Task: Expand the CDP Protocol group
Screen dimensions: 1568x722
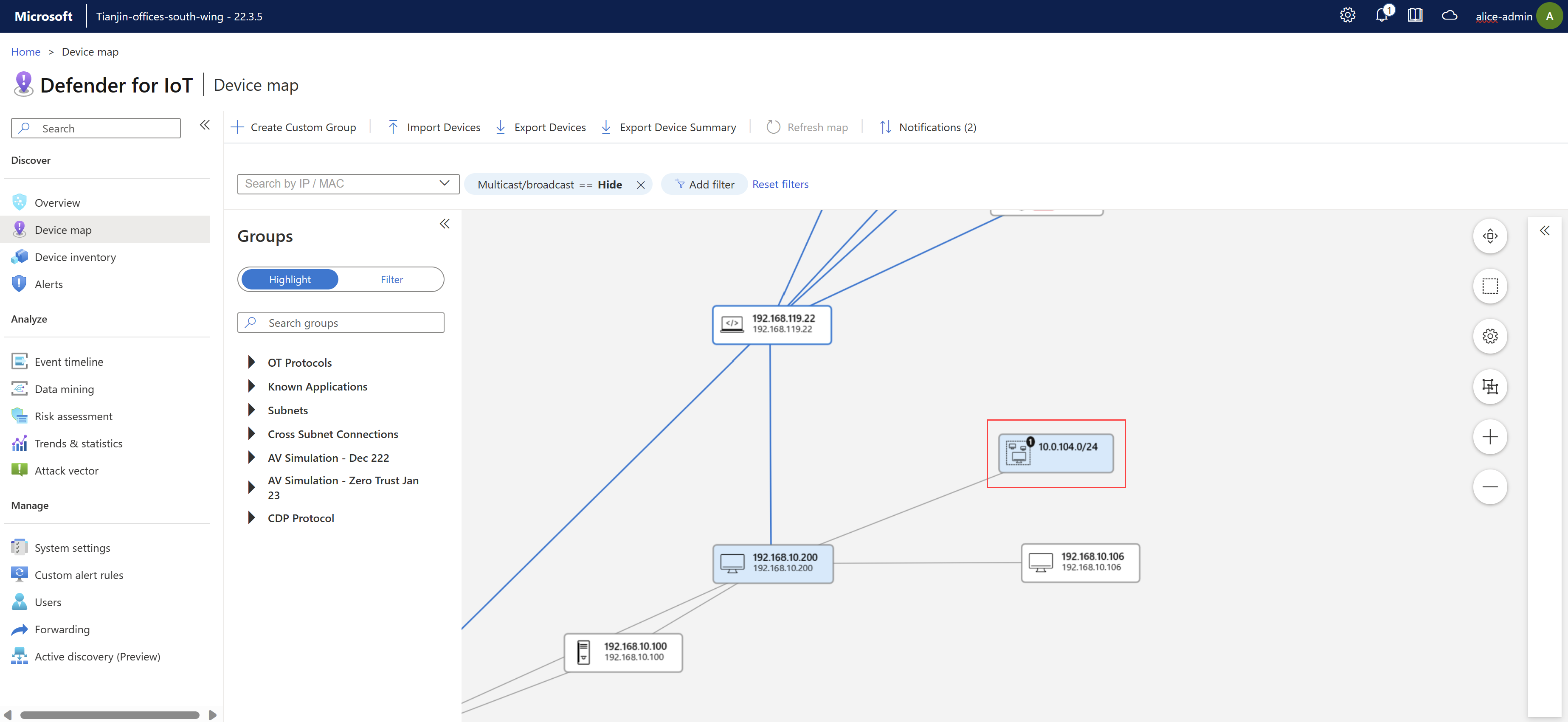Action: coord(251,518)
